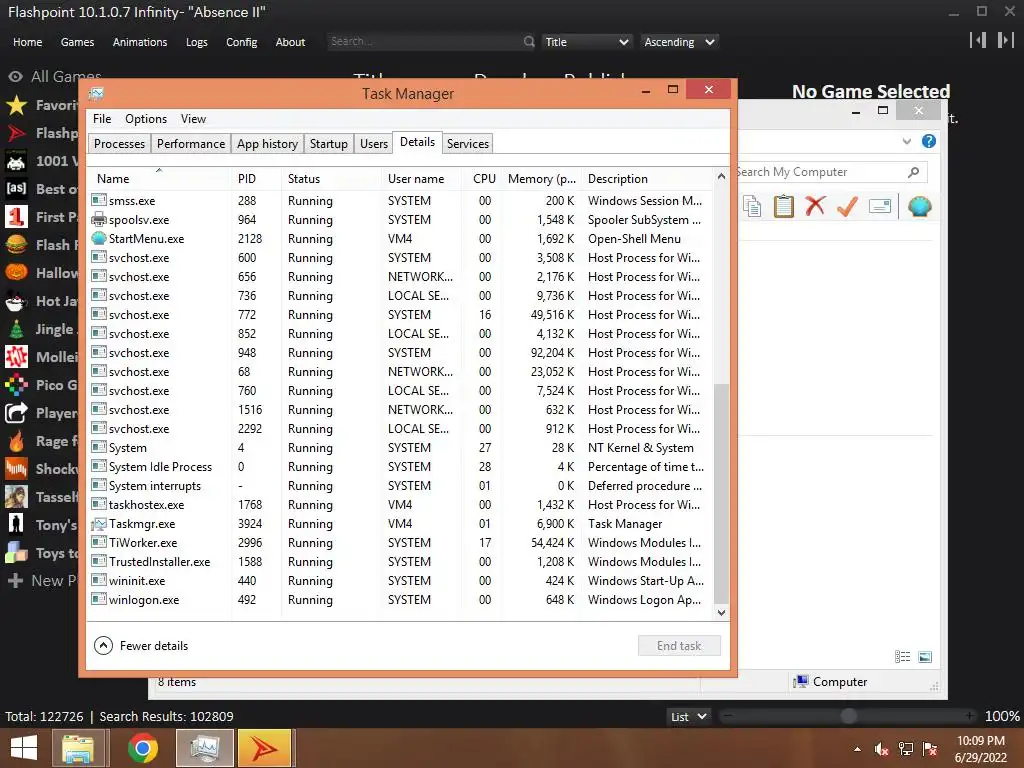Screen dimensions: 1024x768
Task: Select the spoolsv.exe process row
Action: (400, 220)
